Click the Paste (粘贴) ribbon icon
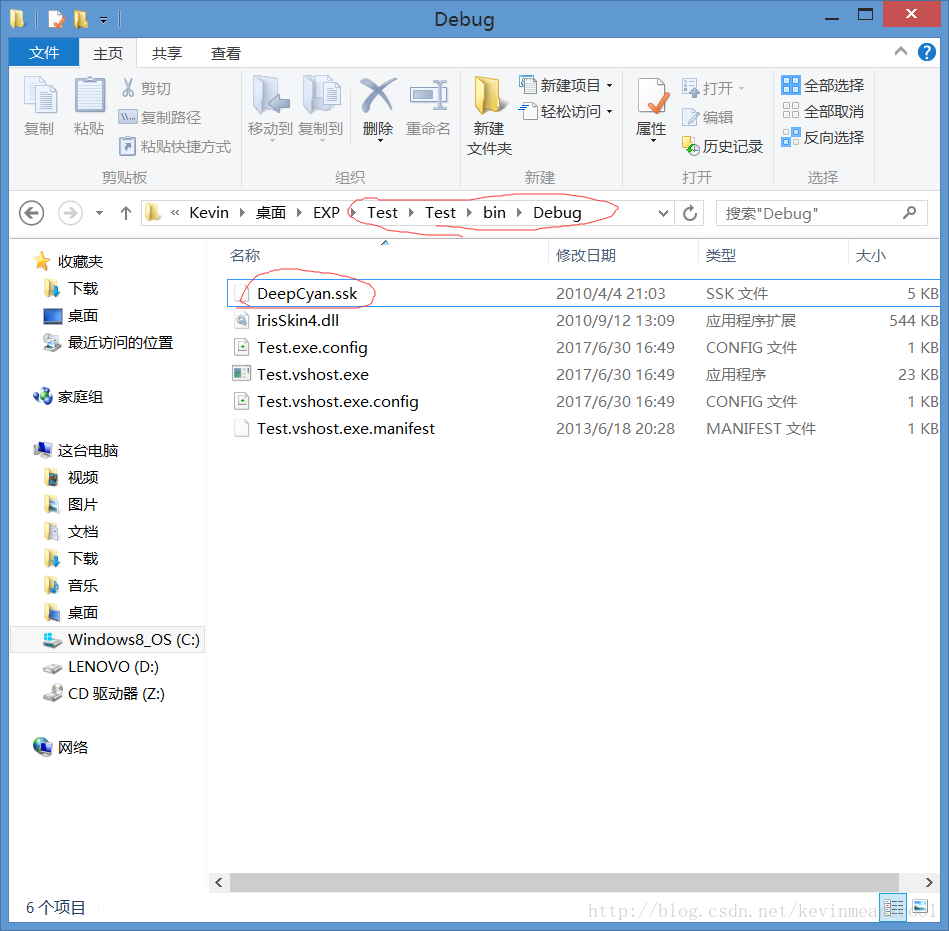 pyautogui.click(x=90, y=96)
